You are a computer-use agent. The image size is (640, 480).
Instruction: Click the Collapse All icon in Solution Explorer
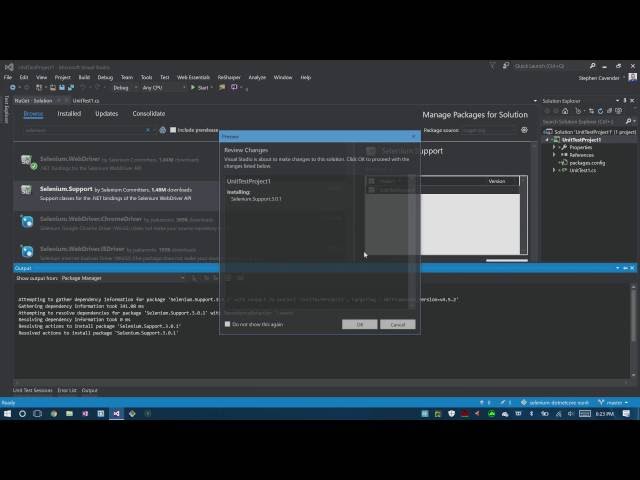point(609,111)
